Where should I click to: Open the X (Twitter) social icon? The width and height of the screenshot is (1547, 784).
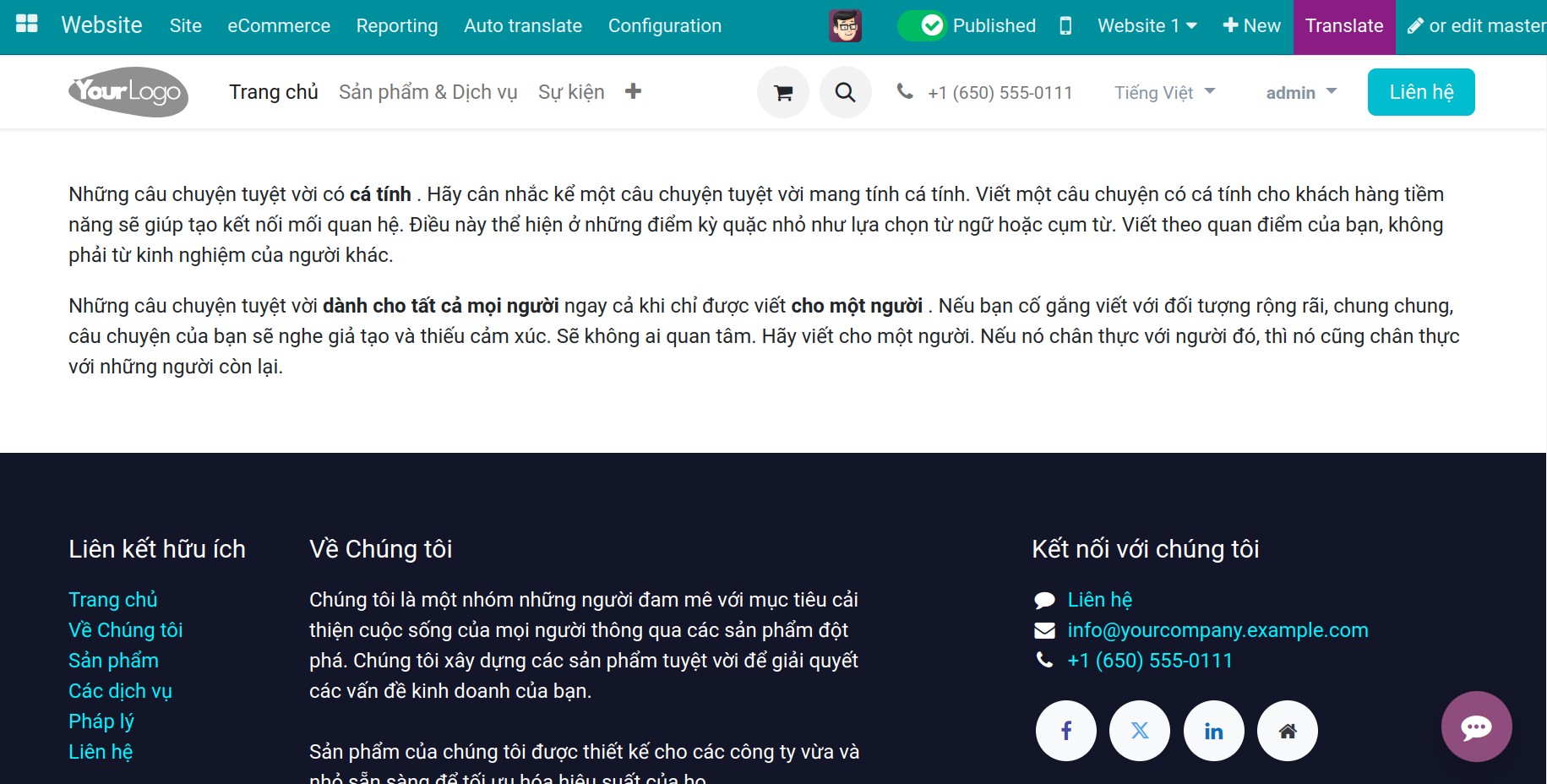[1140, 731]
